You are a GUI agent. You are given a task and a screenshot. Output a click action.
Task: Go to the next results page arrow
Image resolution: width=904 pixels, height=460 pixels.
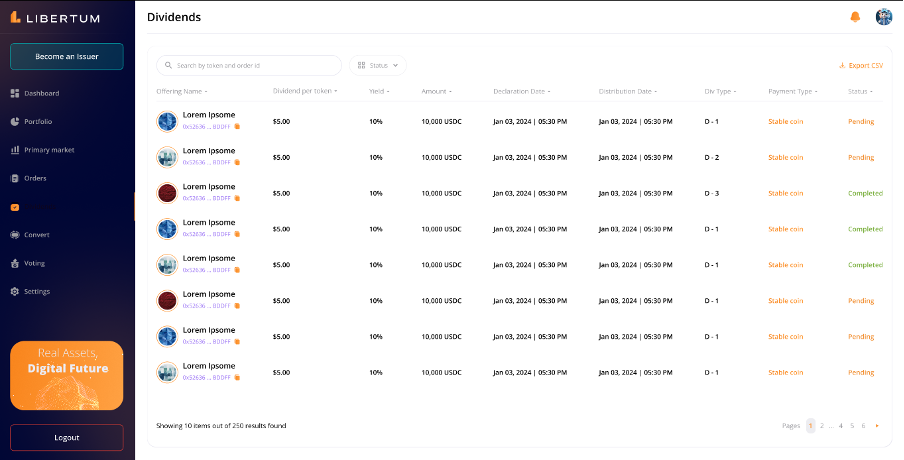tap(877, 426)
